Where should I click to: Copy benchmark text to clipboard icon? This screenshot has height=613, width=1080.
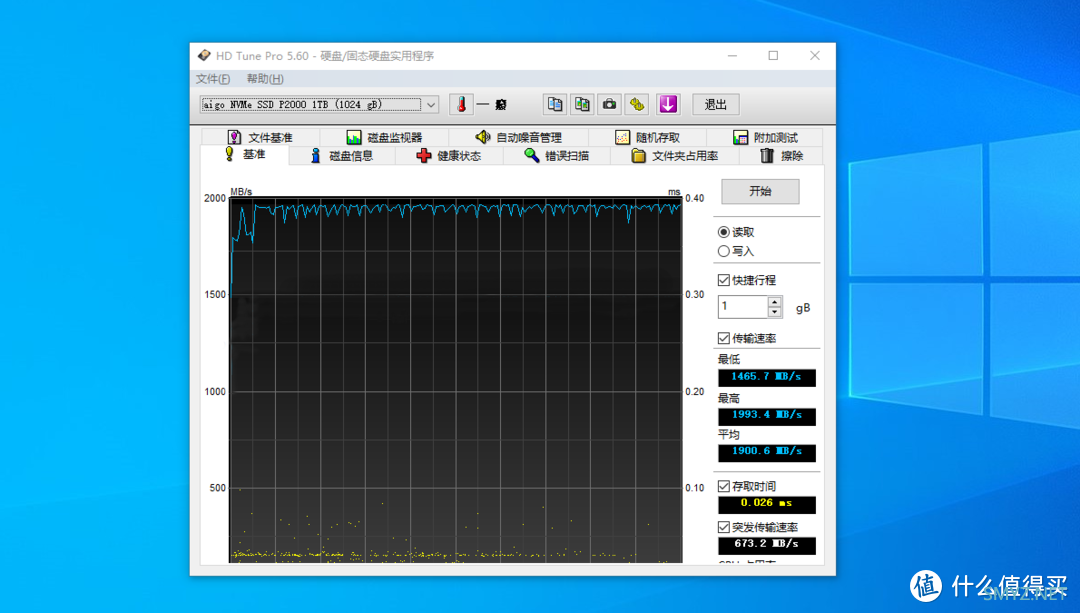coord(554,105)
